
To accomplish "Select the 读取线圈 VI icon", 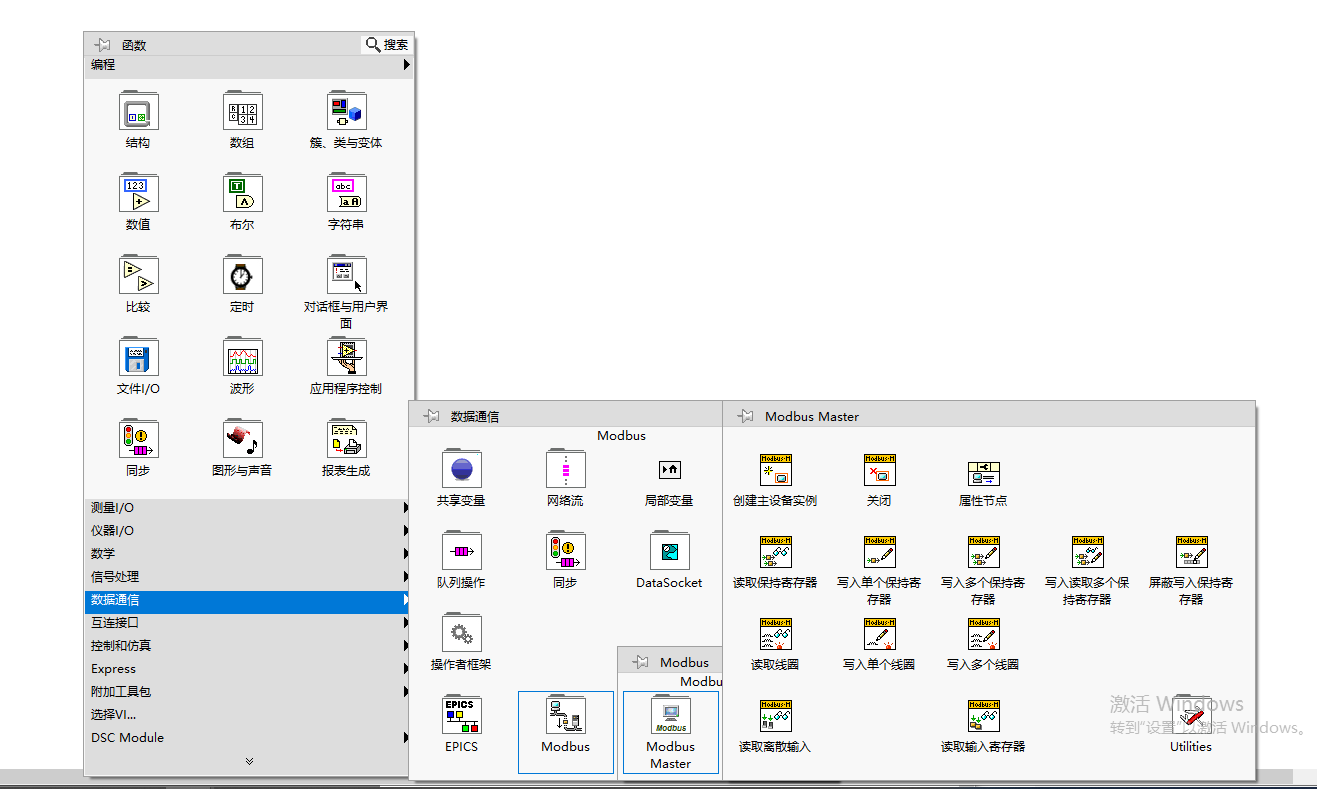I will pos(775,634).
